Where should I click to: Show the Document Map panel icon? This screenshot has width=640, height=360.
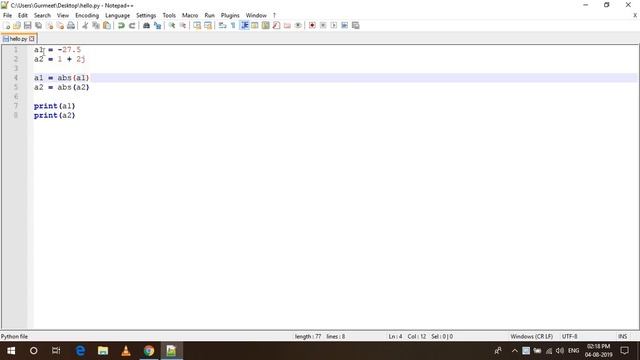pos(266,25)
